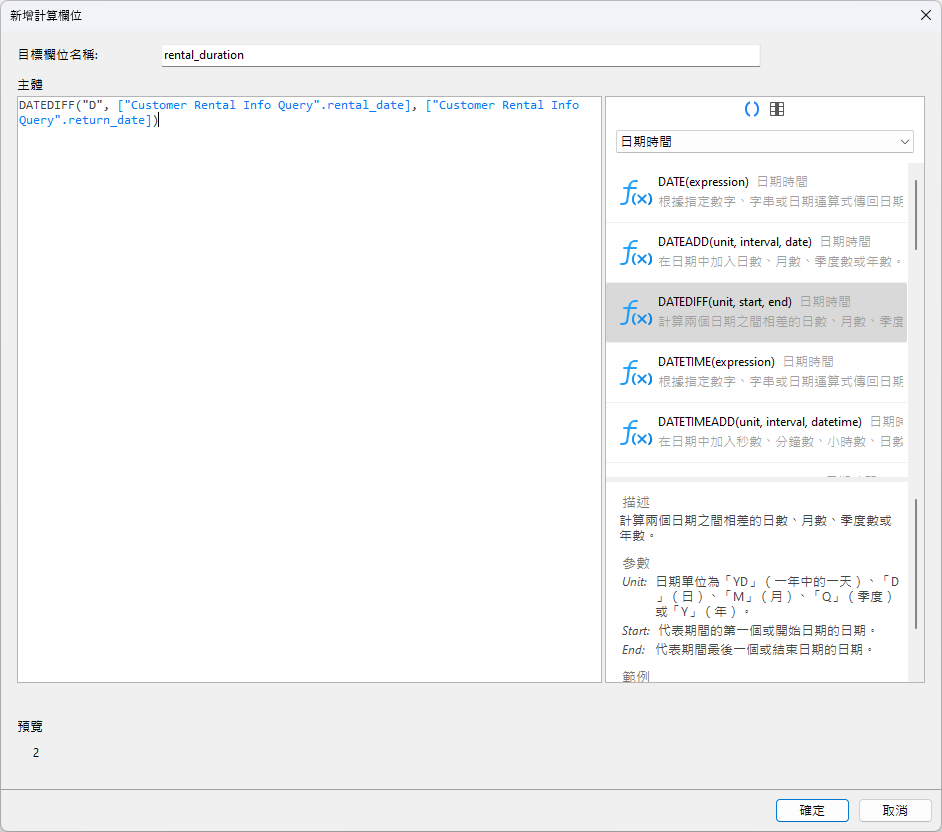Click the 目標欄位名稱 field with rental_duration
Screen dimensions: 942x832
click(x=460, y=56)
